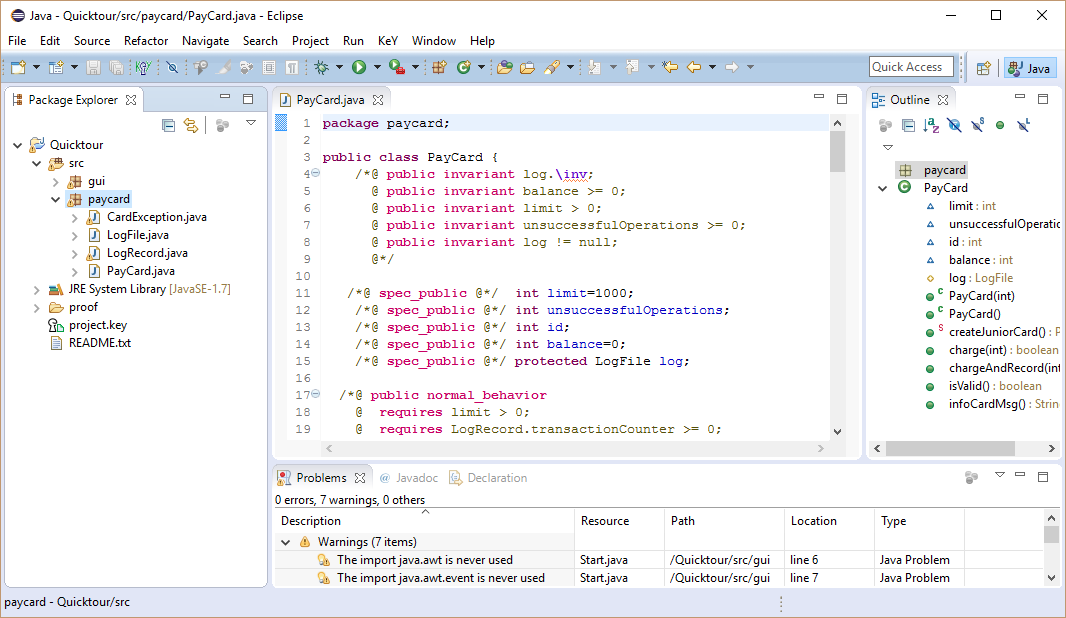The width and height of the screenshot is (1066, 618).
Task: Toggle Skip All Breakpoints icon
Action: pyautogui.click(x=172, y=67)
